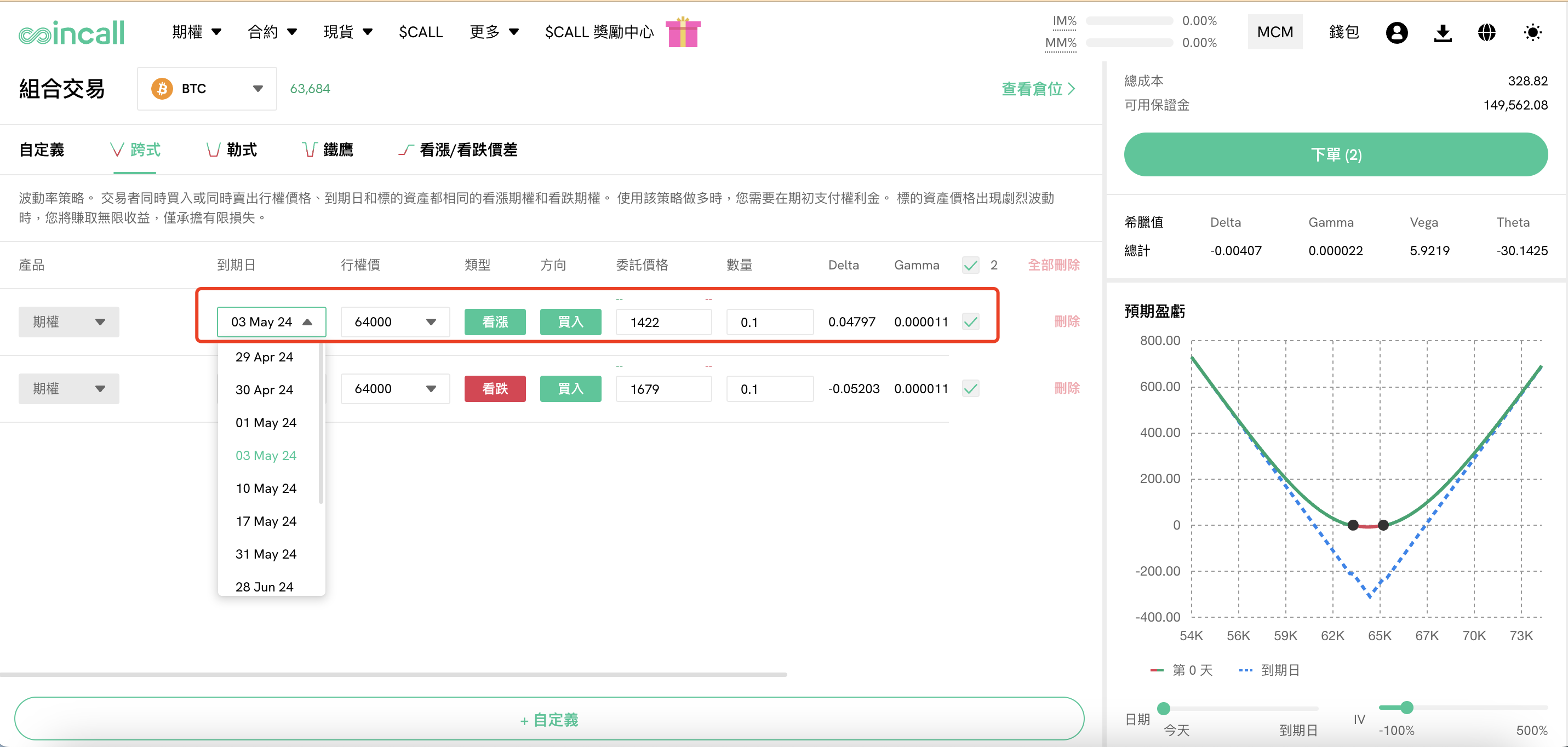Viewport: 1568px width, 747px height.
Task: Open the second row 期權 product dropdown
Action: (69, 389)
